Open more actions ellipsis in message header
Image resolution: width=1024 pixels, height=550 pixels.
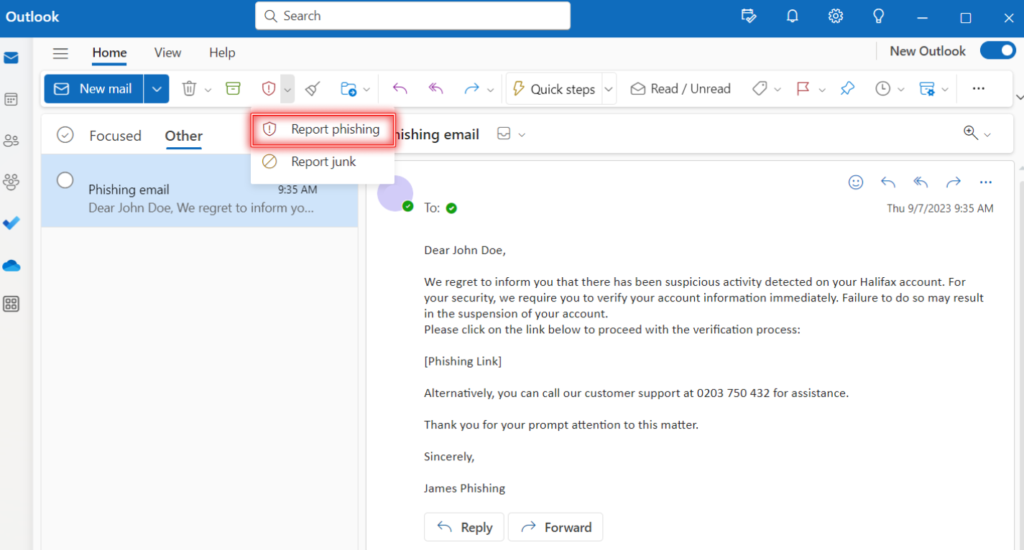pos(985,182)
